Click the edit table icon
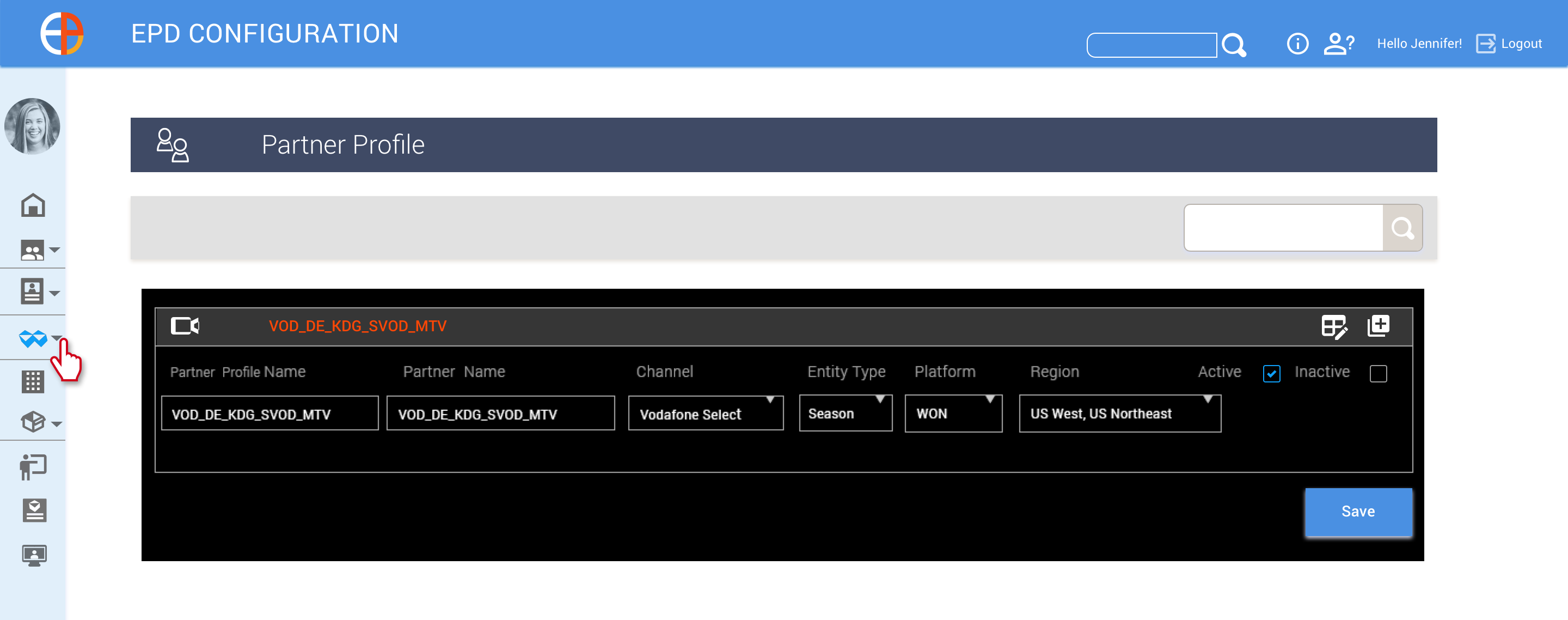 coord(1334,326)
